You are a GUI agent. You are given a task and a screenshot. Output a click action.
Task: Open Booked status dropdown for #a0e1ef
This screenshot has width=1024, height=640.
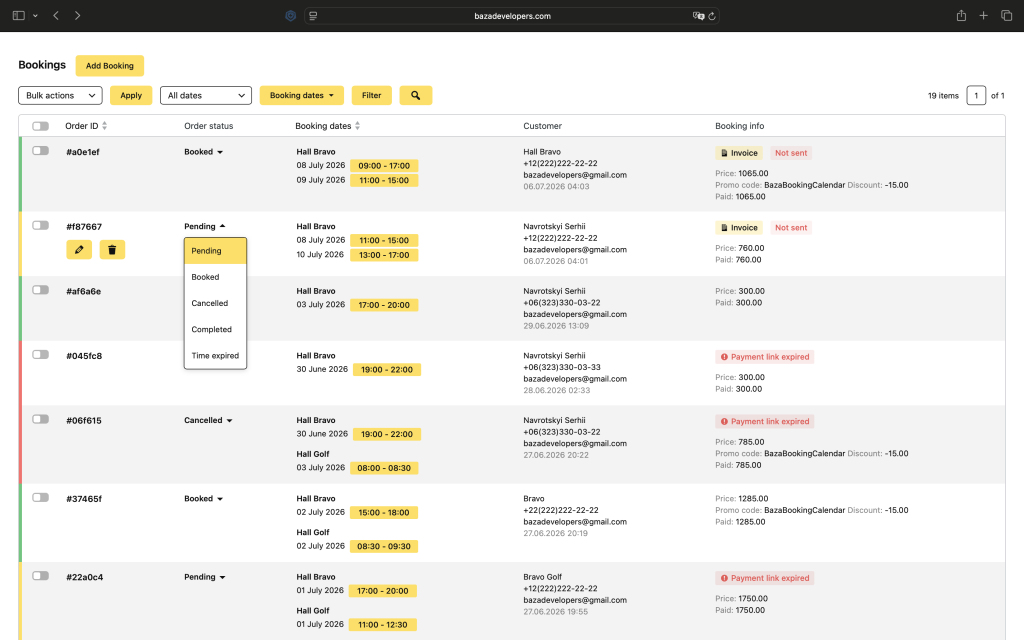(203, 152)
